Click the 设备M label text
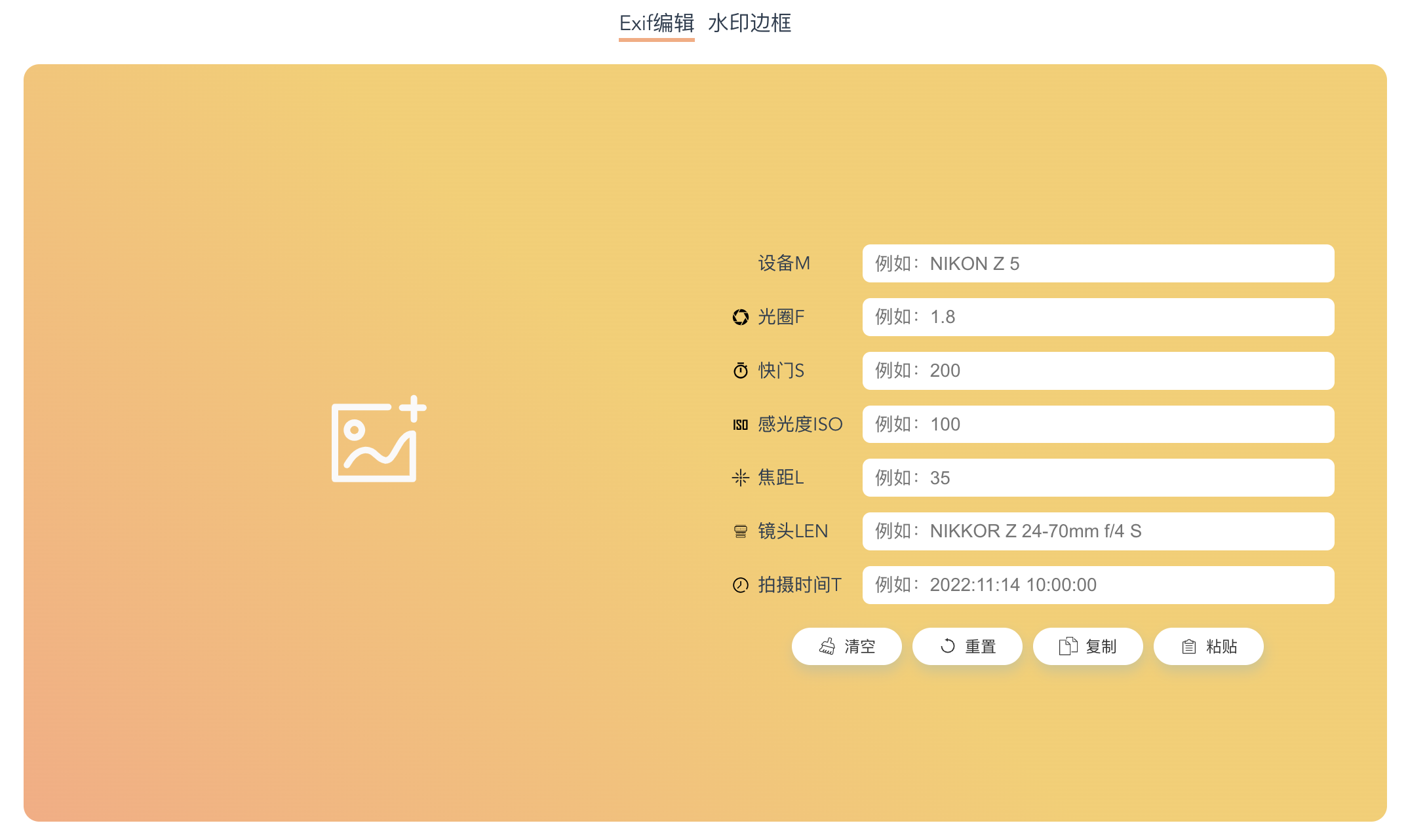The width and height of the screenshot is (1408, 840). tap(784, 263)
